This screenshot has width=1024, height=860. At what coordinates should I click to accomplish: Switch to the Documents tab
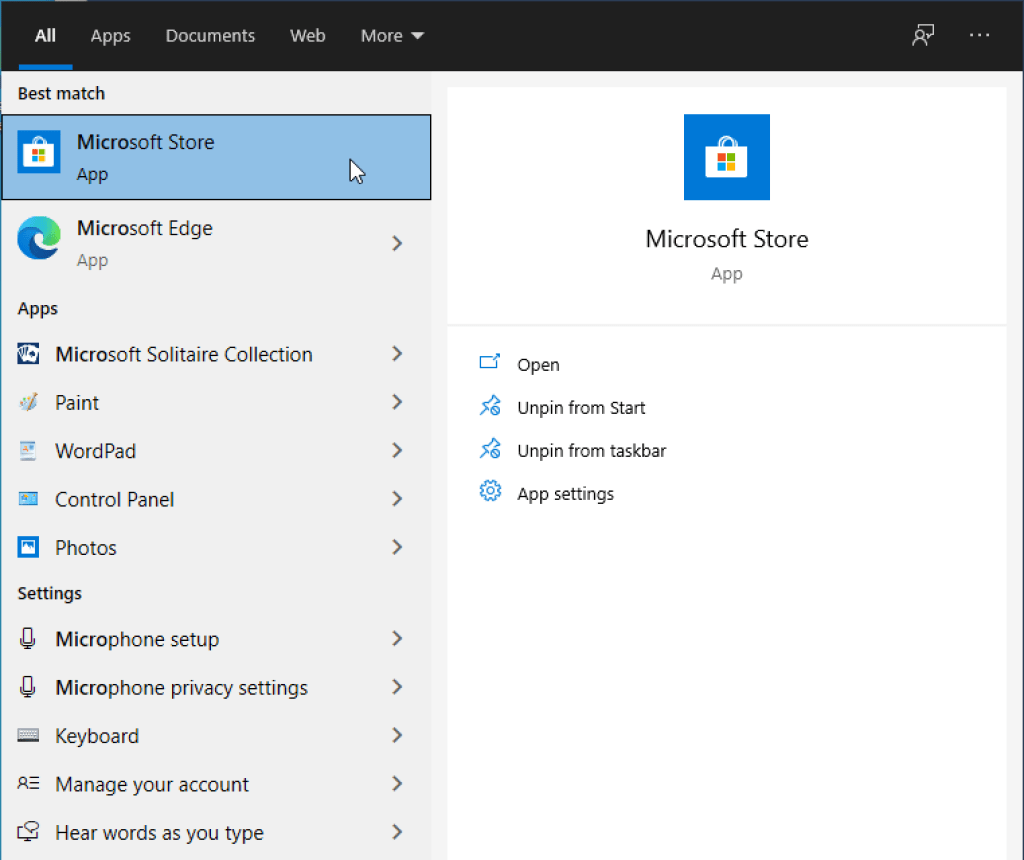coord(210,36)
